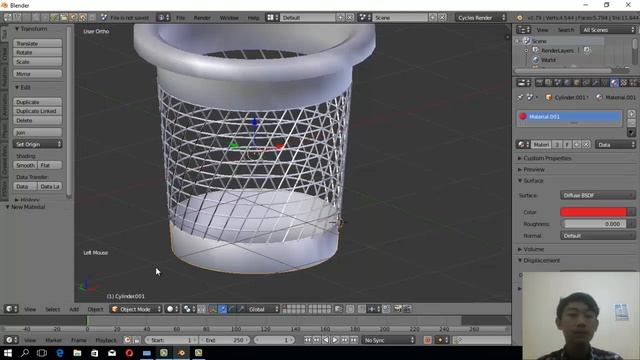
Task: Open the Window menu
Action: coord(229,18)
